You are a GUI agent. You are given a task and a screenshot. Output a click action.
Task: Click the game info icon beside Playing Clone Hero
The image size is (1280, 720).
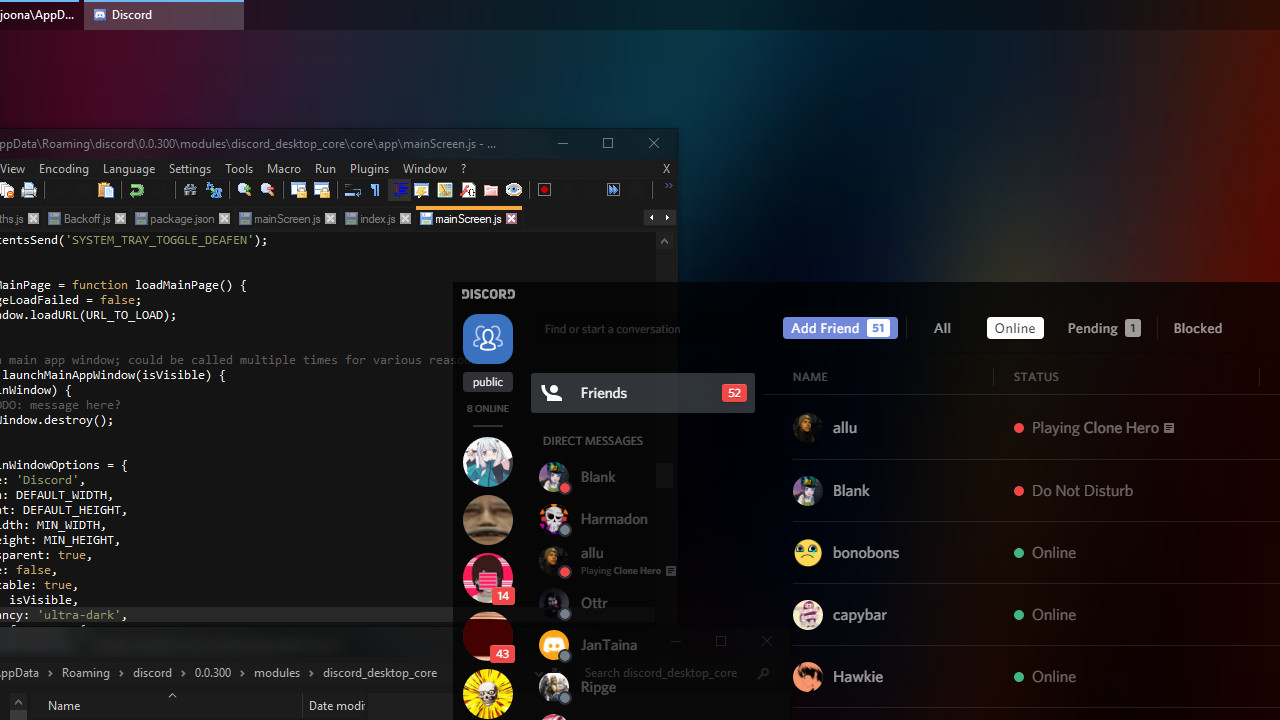point(1169,427)
